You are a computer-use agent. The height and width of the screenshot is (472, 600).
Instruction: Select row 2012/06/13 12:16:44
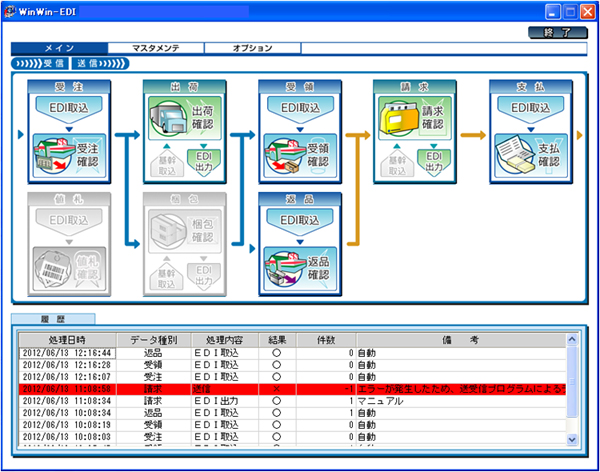coord(293,353)
